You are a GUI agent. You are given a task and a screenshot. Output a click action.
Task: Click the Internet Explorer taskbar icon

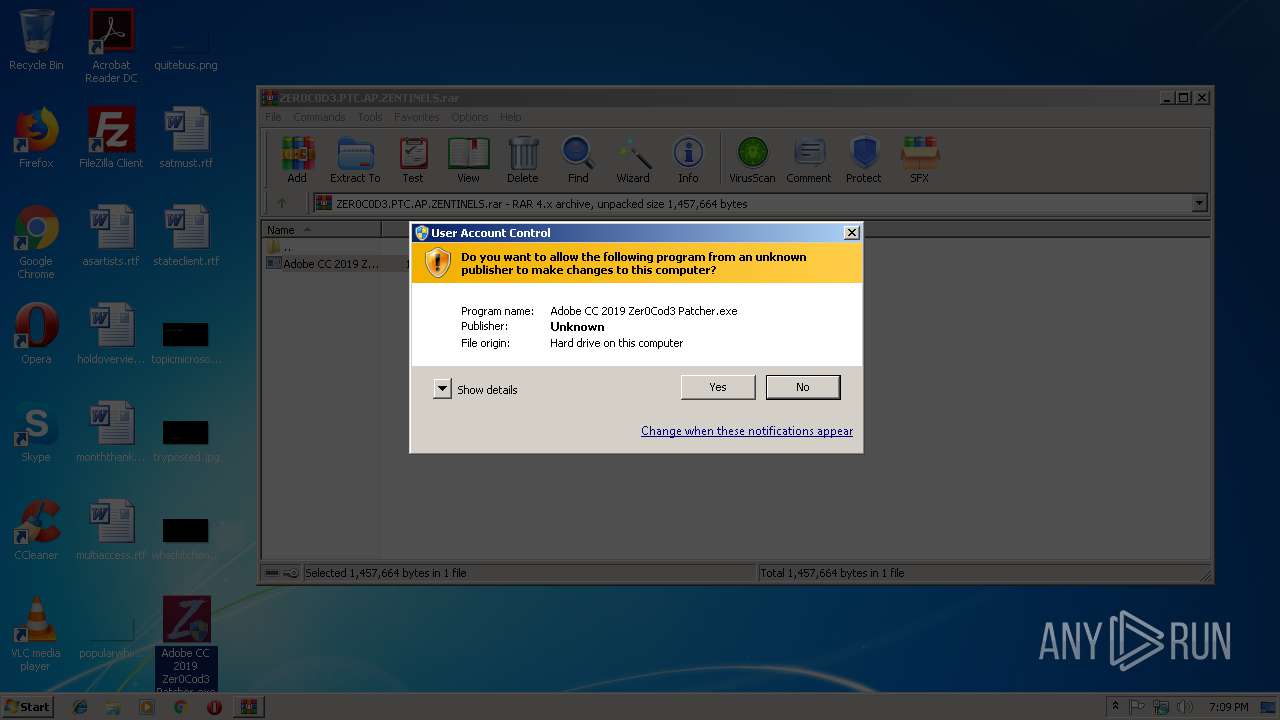[80, 707]
